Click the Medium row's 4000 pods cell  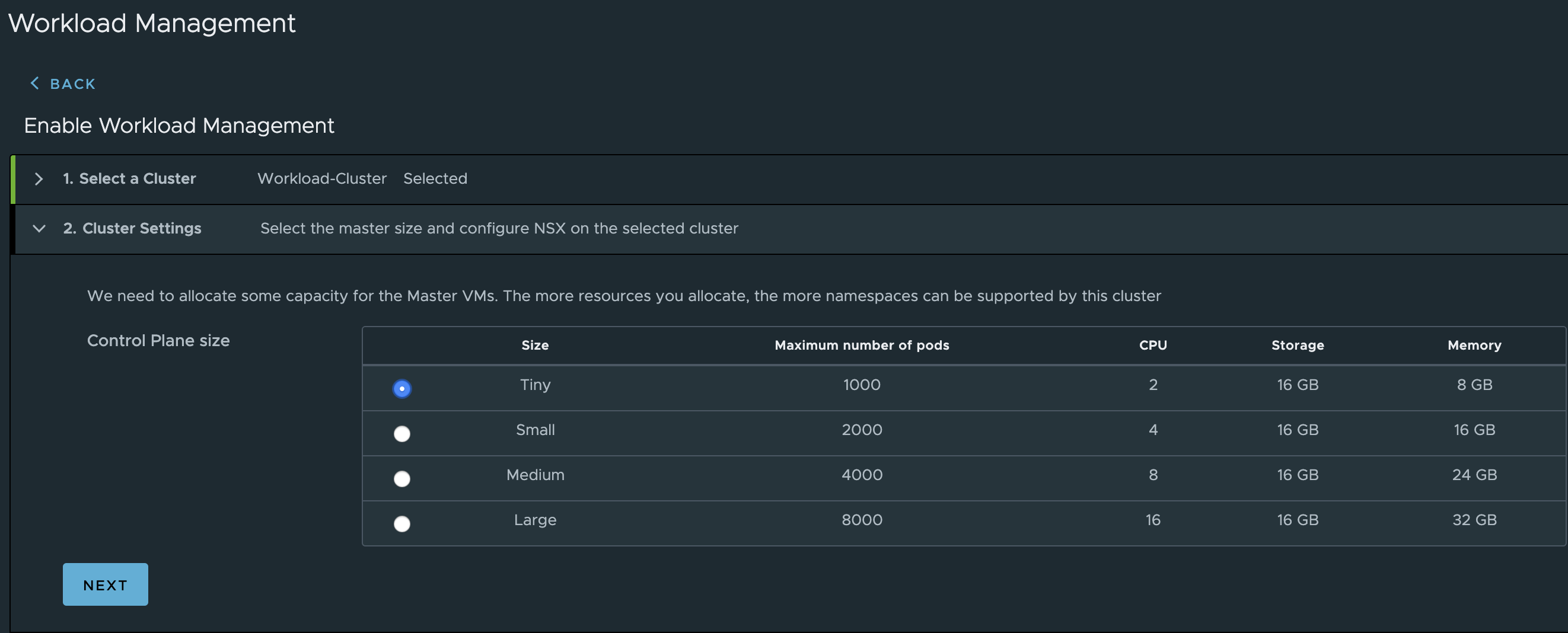tap(861, 475)
